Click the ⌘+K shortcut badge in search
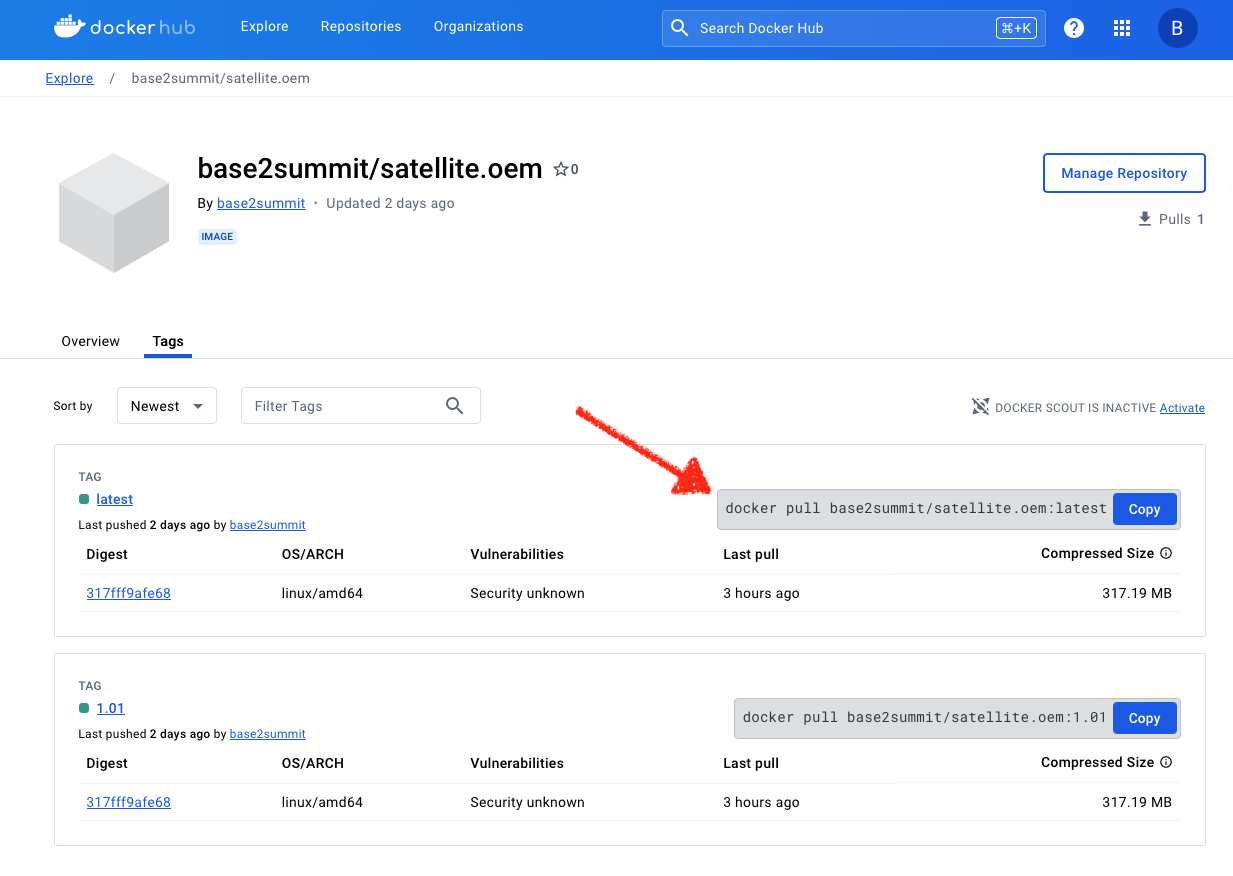Viewport: 1233px width, 876px height. point(1016,28)
